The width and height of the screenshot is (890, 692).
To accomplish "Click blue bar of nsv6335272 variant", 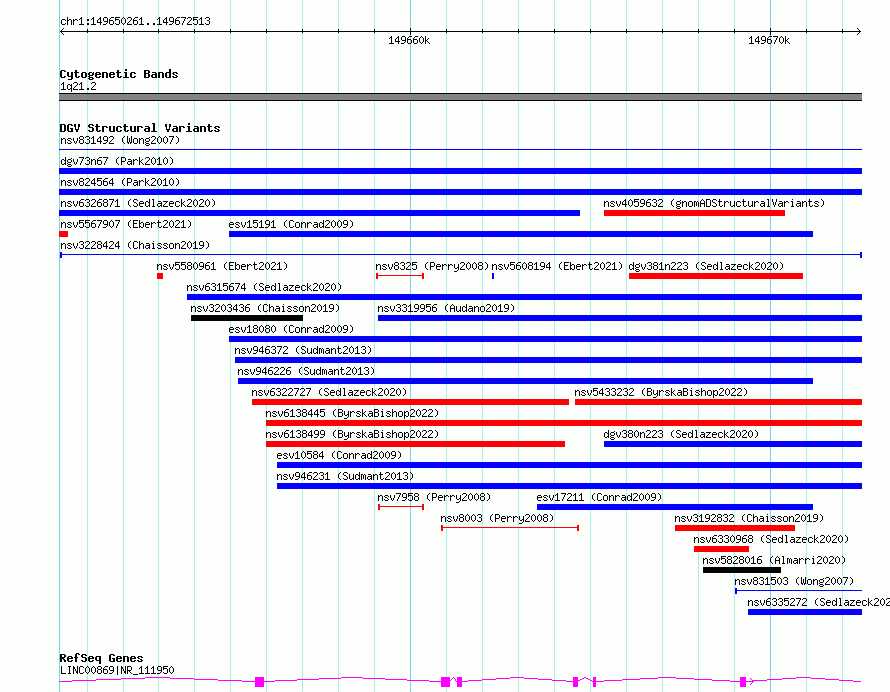I will click(805, 612).
